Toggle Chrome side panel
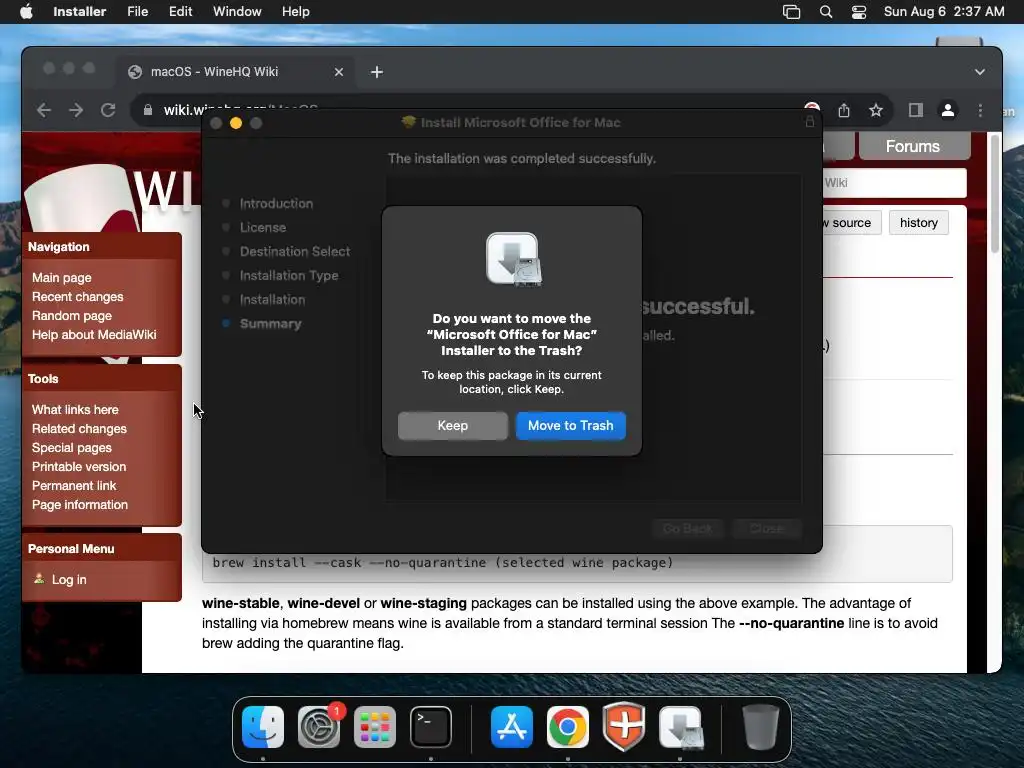The image size is (1024, 768). (x=916, y=110)
